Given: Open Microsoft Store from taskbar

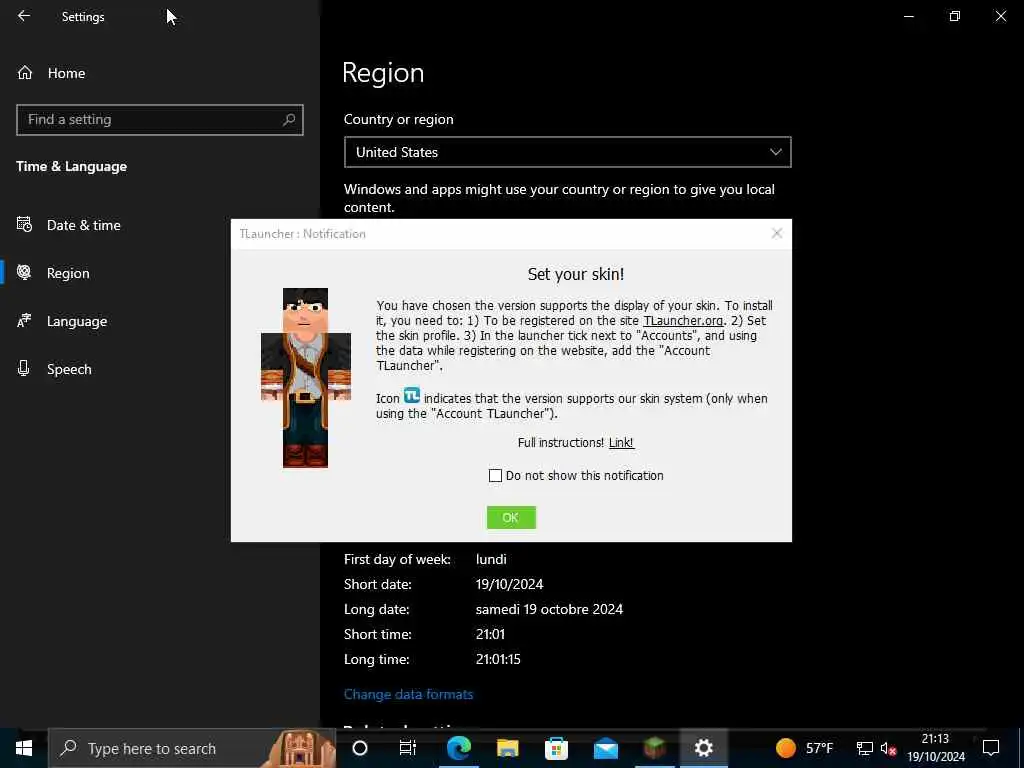Looking at the screenshot, I should pos(556,748).
